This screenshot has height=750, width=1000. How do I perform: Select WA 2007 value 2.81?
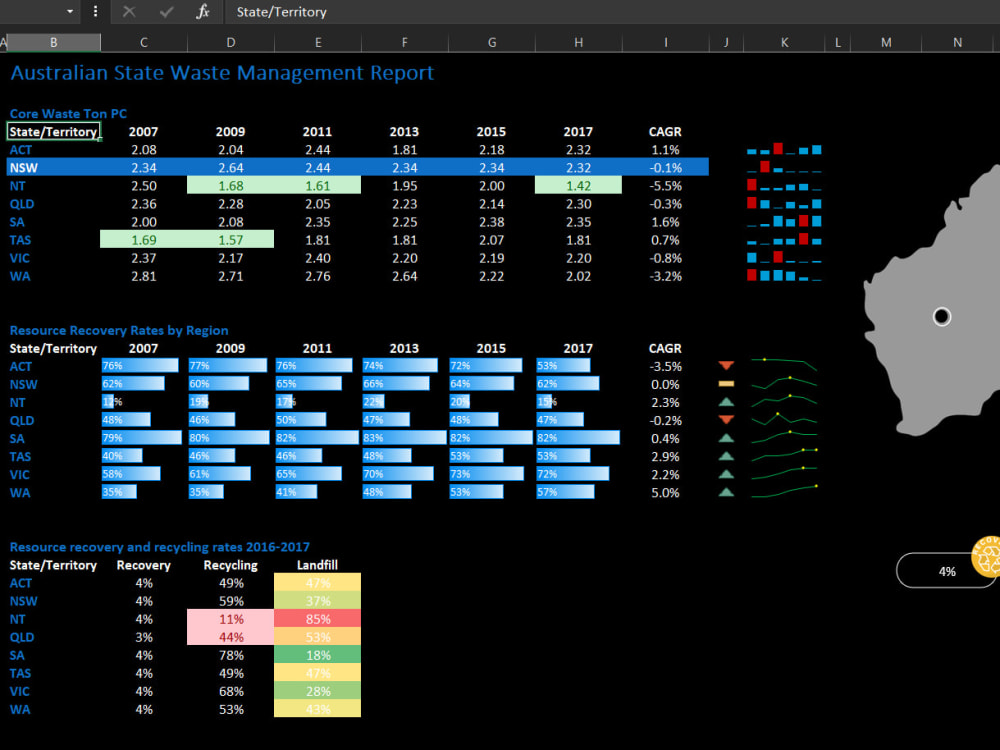click(143, 276)
